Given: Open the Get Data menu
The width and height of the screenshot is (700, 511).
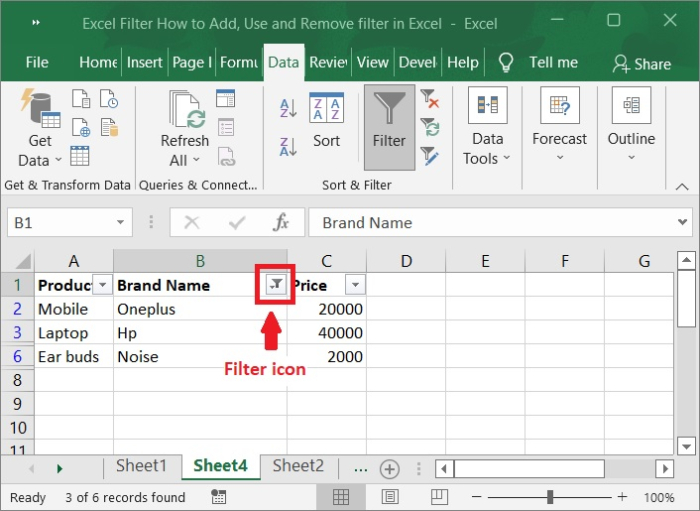Looking at the screenshot, I should (39, 129).
